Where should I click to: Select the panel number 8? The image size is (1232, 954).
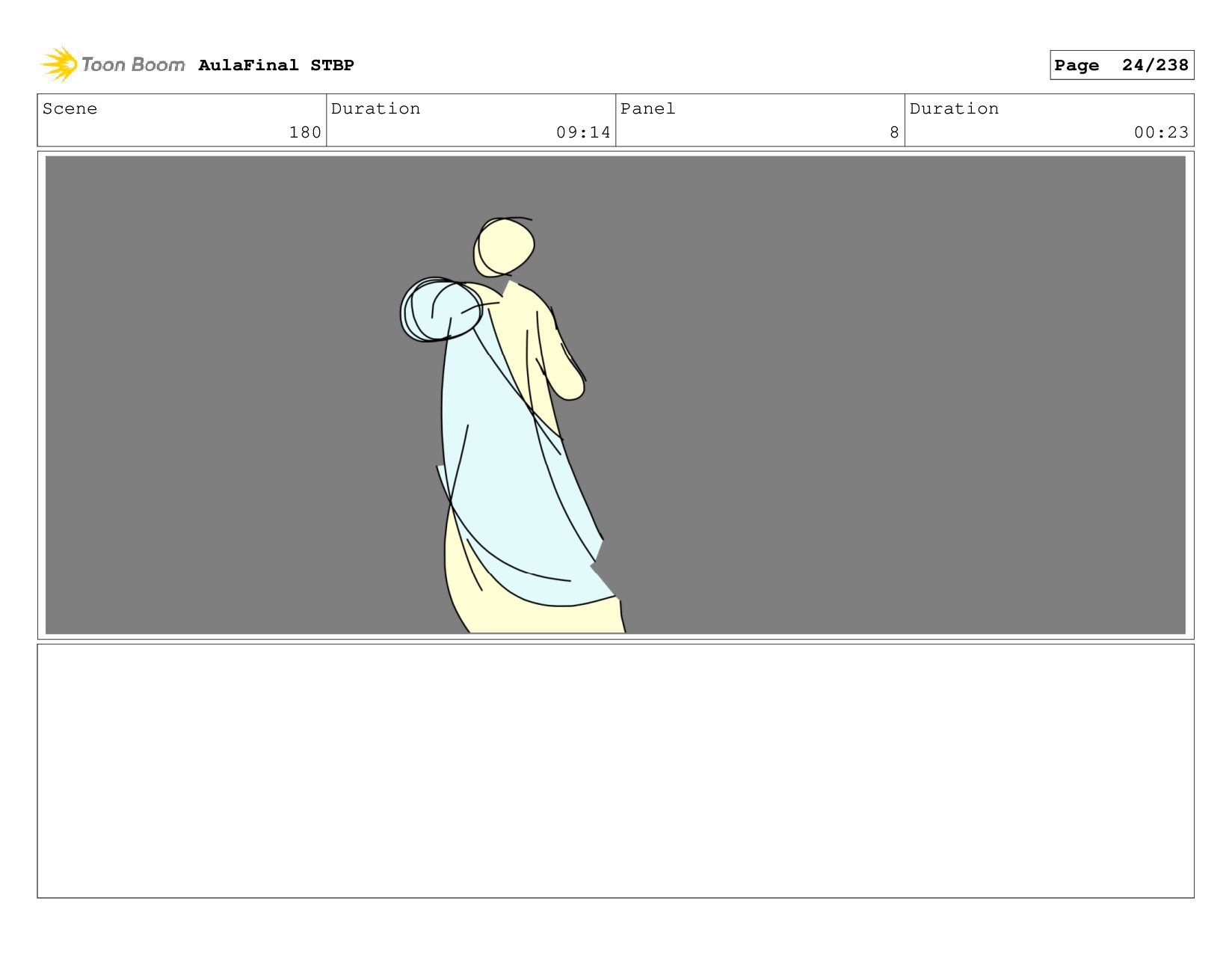pos(894,132)
